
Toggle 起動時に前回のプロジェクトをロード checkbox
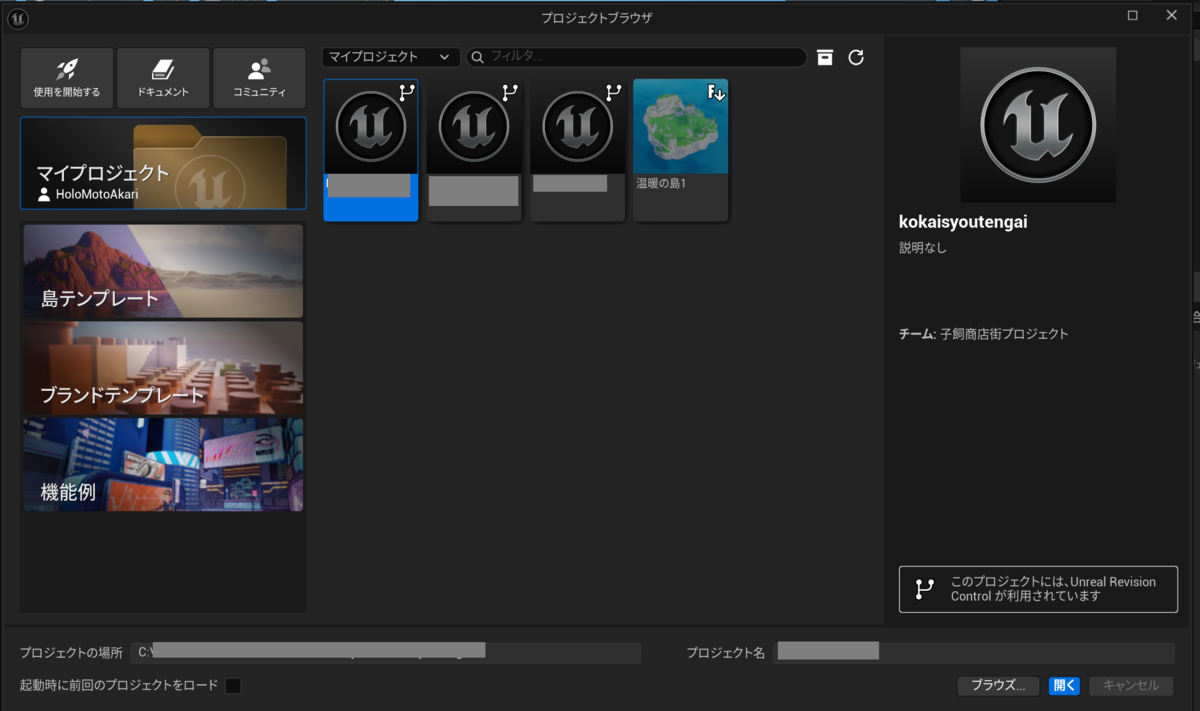(x=233, y=685)
